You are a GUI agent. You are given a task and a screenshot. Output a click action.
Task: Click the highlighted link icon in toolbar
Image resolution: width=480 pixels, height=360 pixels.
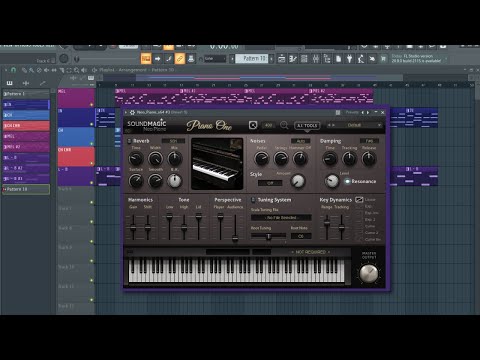tap(180, 59)
